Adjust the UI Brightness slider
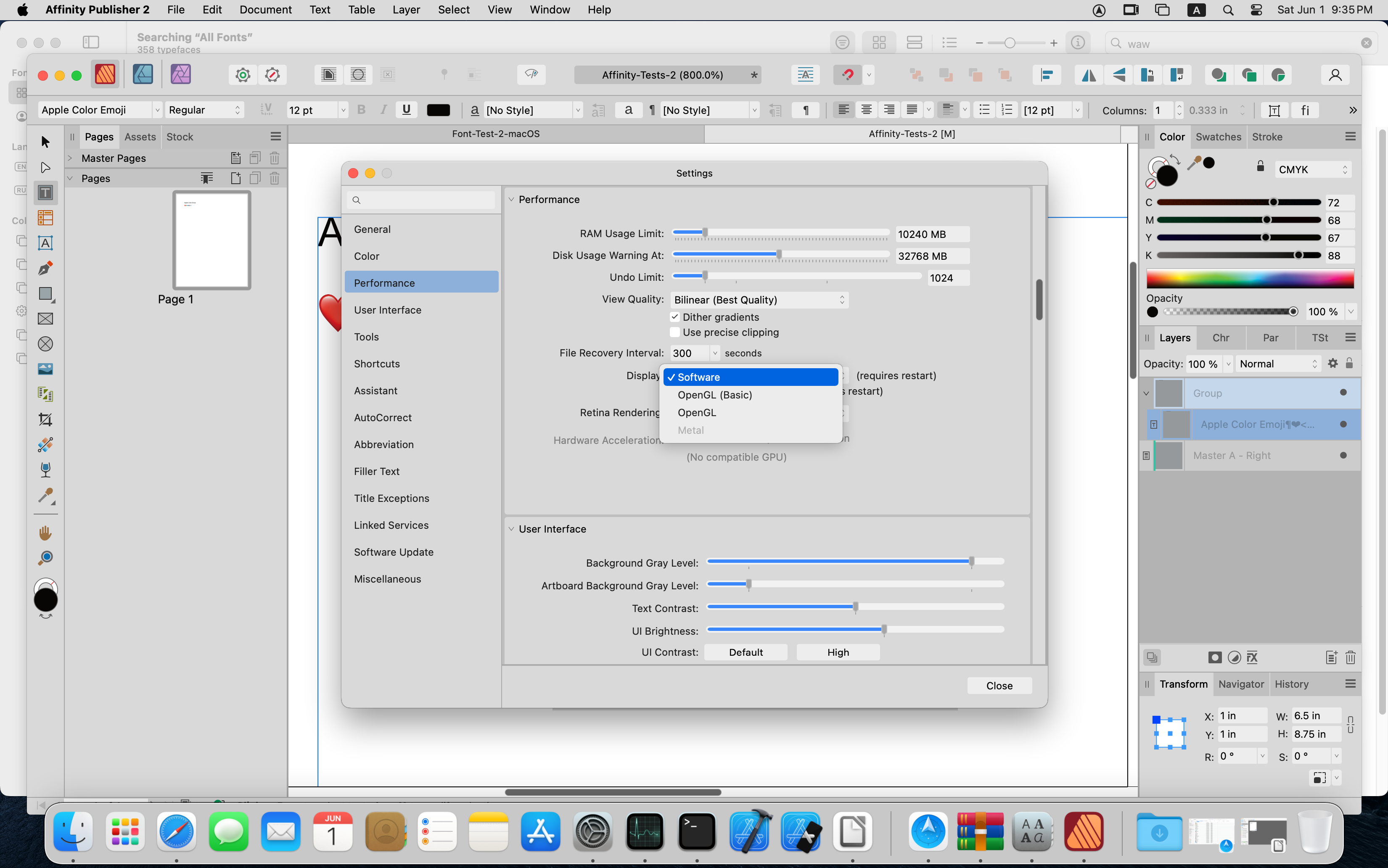The image size is (1388, 868). [856, 631]
